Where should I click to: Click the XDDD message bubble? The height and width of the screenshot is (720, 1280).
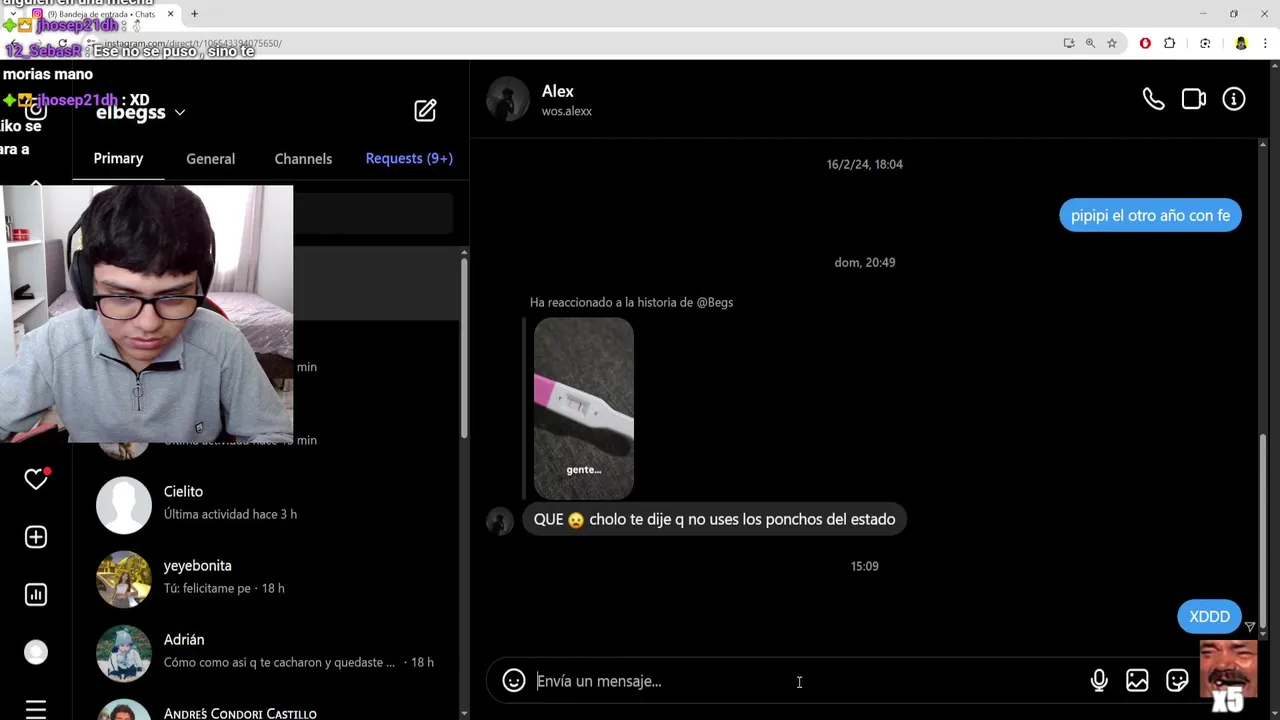1209,616
